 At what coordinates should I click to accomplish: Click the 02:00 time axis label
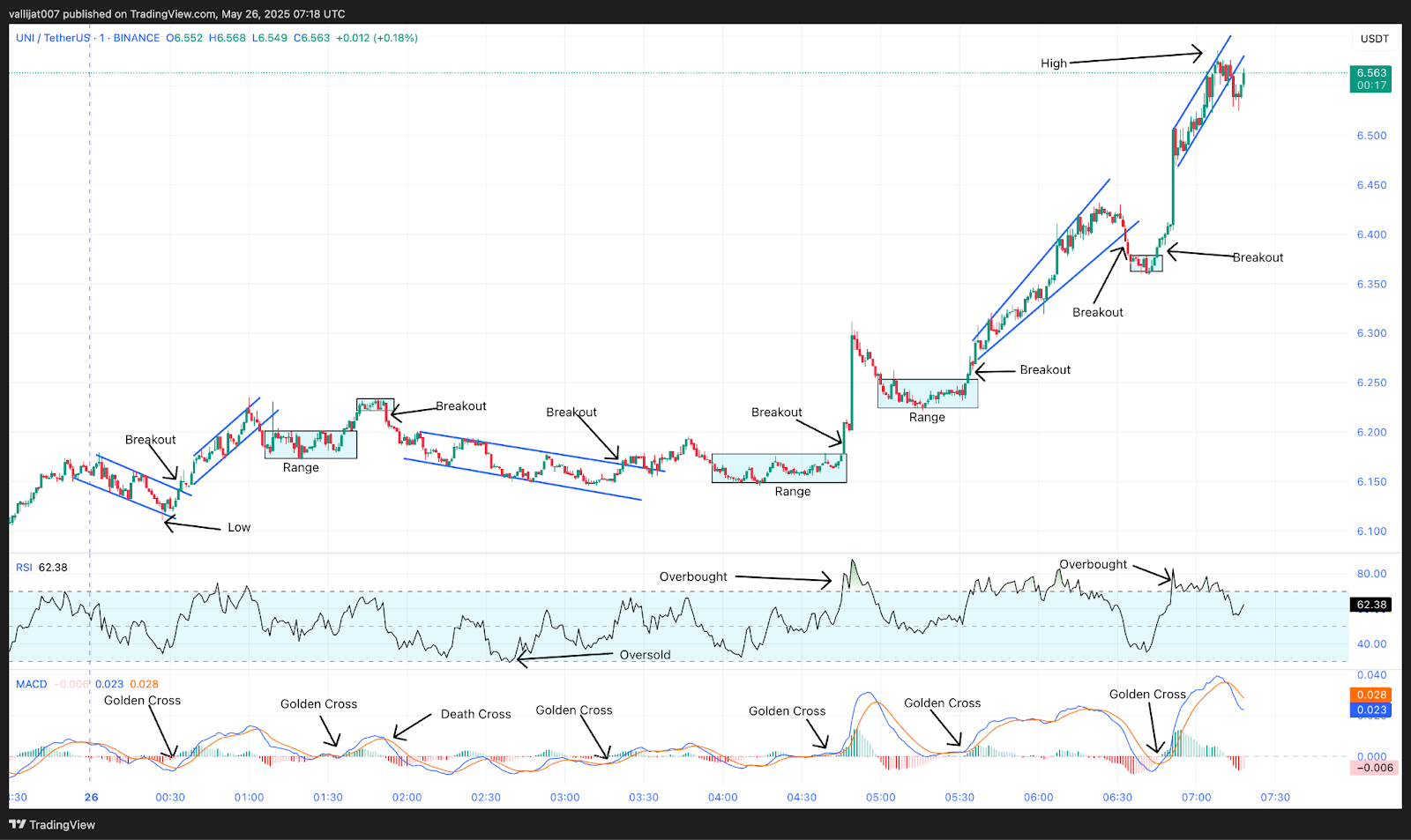point(407,797)
